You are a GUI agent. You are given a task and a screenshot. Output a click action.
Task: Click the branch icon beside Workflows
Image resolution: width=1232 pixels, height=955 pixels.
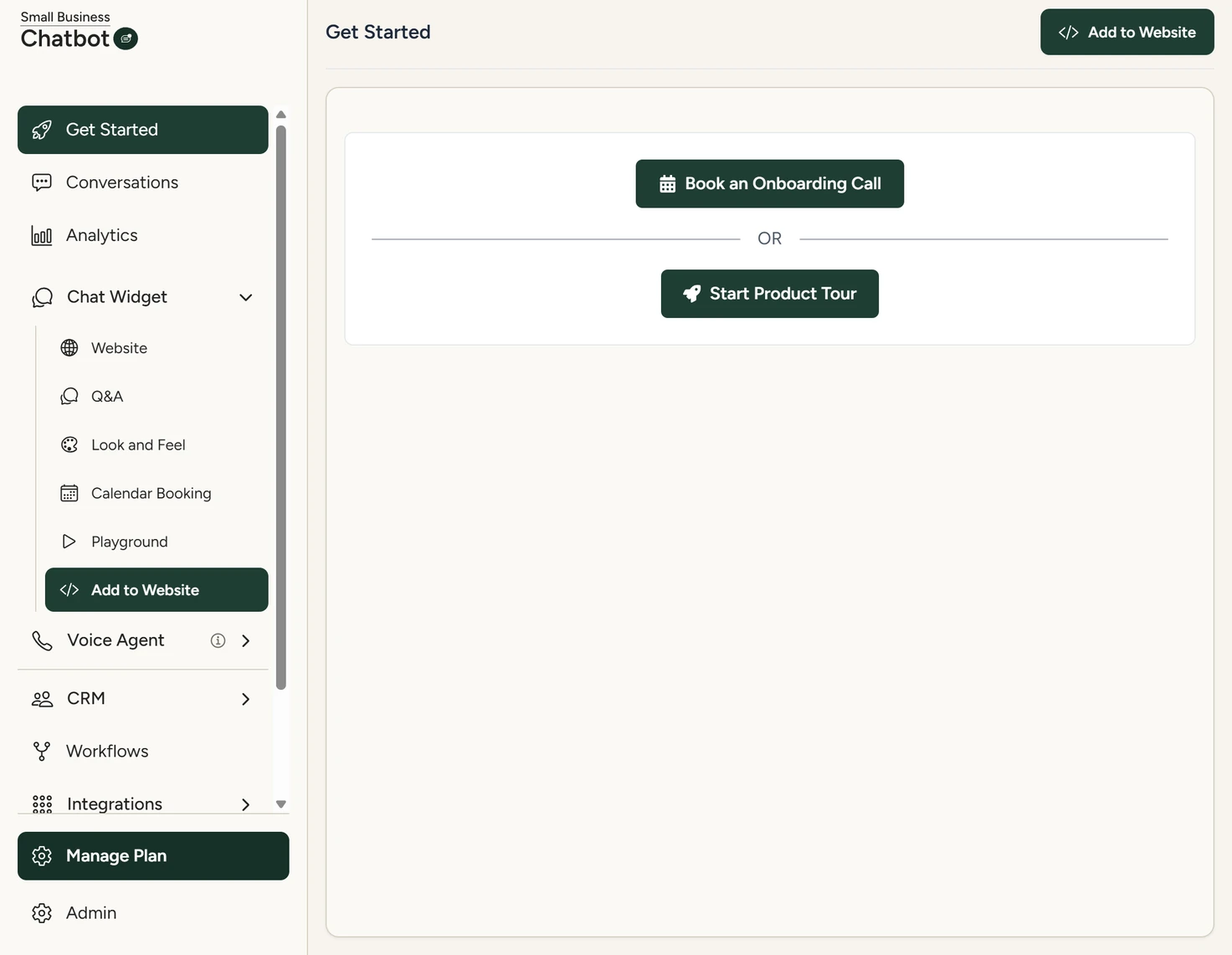click(42, 752)
